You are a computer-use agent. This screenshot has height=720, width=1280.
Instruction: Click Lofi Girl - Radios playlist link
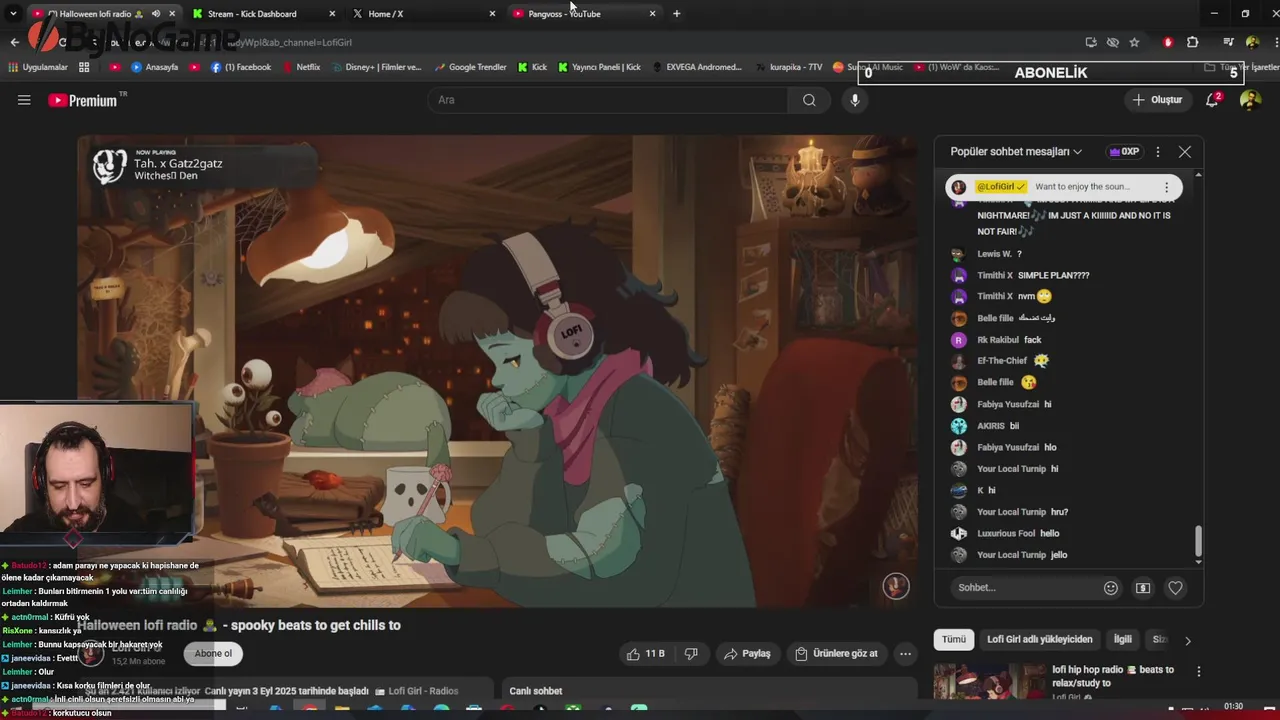tap(423, 691)
